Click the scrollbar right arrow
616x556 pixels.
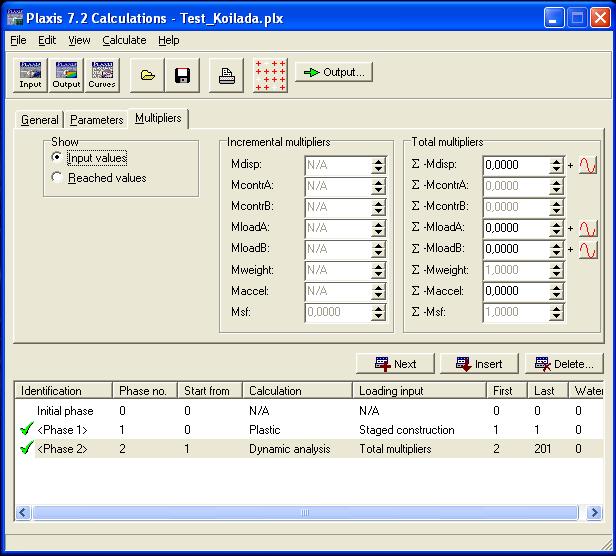click(594, 512)
